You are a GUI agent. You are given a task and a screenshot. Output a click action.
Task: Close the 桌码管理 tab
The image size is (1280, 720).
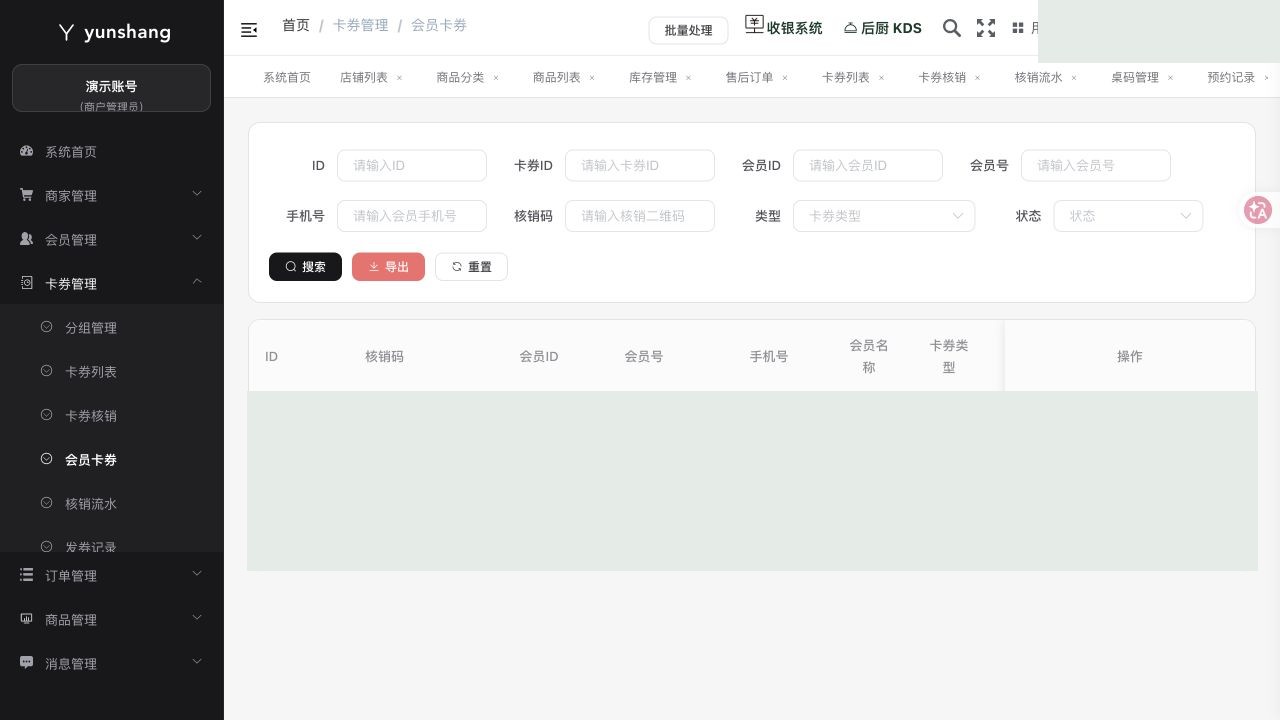1171,77
